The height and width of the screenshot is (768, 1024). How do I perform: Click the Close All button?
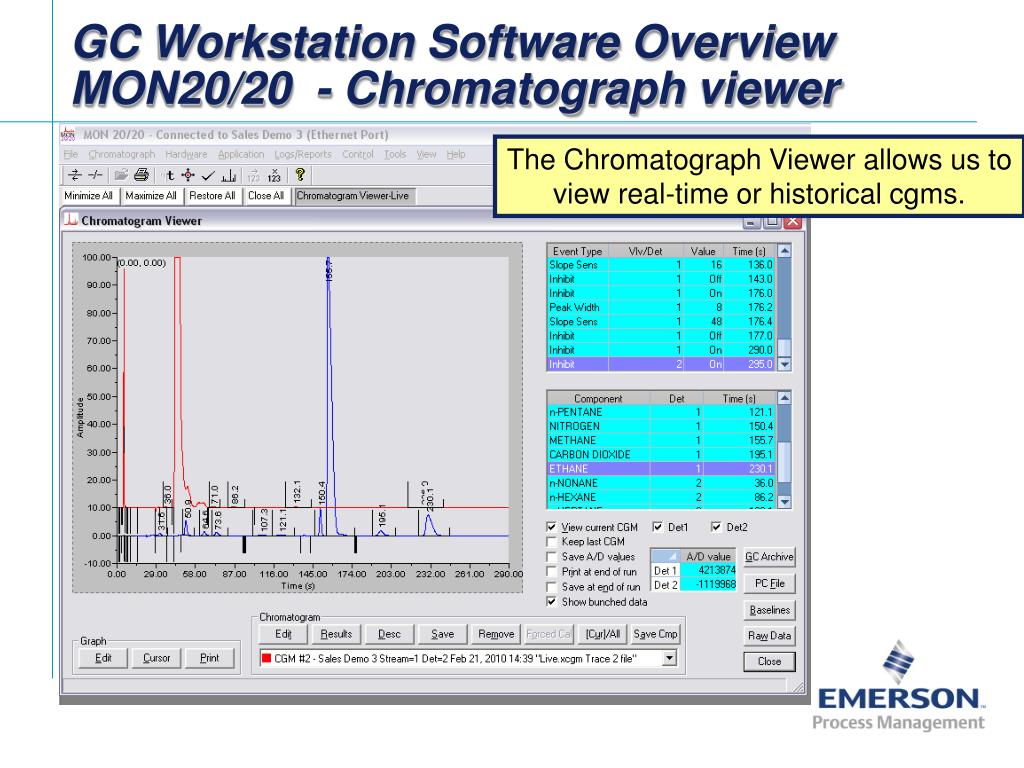coord(266,196)
